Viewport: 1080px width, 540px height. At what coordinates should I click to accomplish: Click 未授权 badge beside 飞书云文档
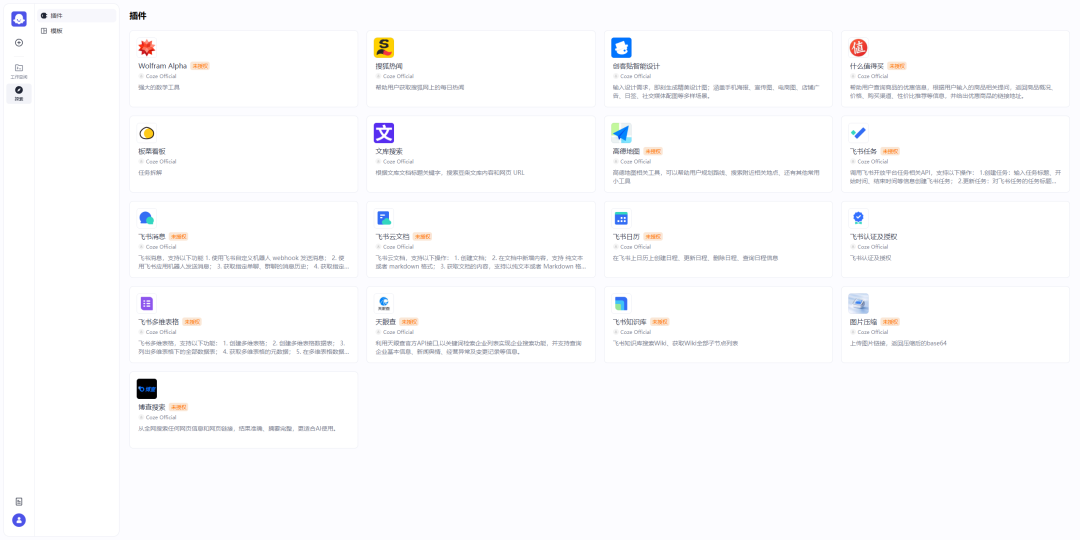pyautogui.click(x=422, y=236)
